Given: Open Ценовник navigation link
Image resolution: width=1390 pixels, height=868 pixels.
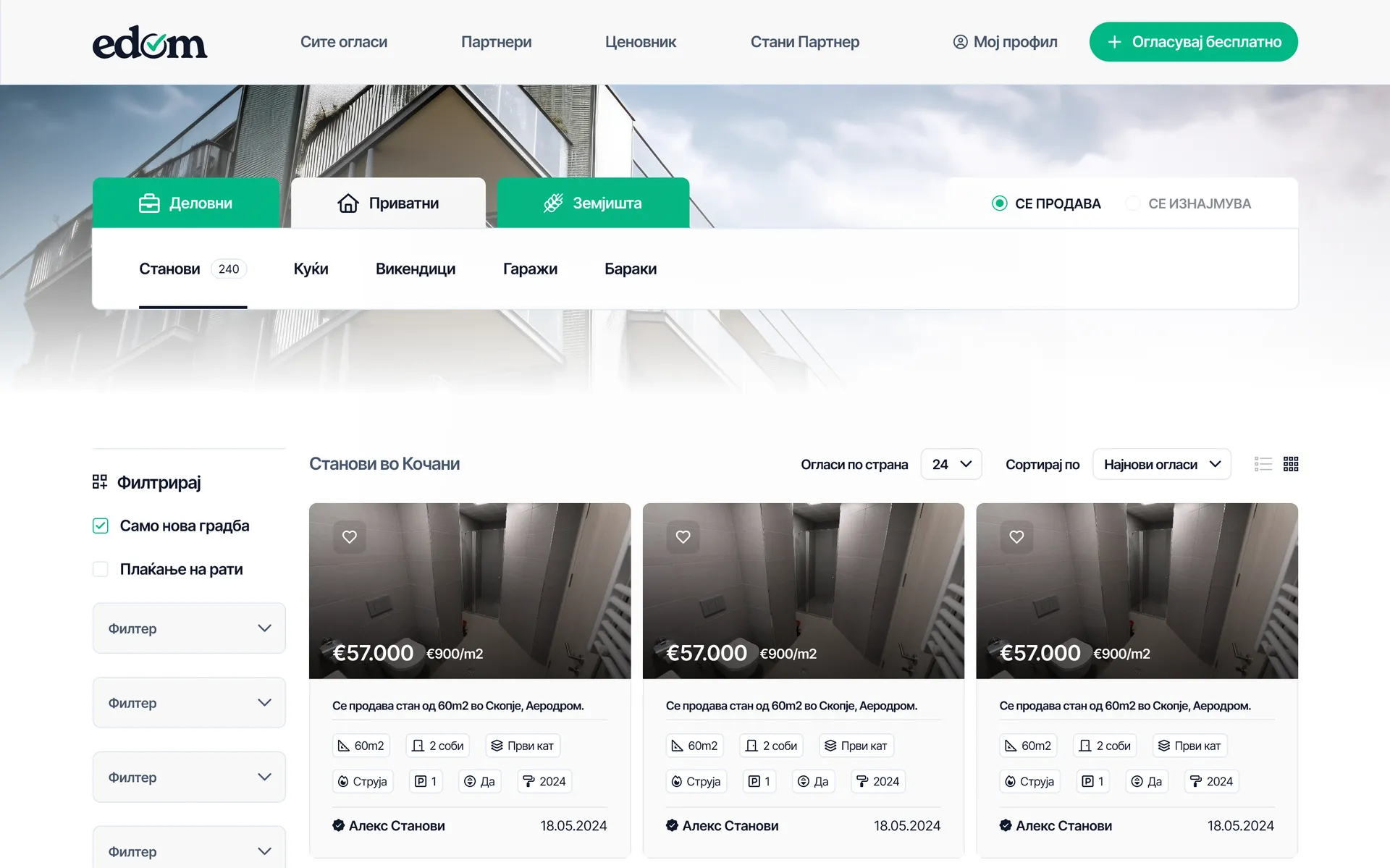Looking at the screenshot, I should 641,42.
